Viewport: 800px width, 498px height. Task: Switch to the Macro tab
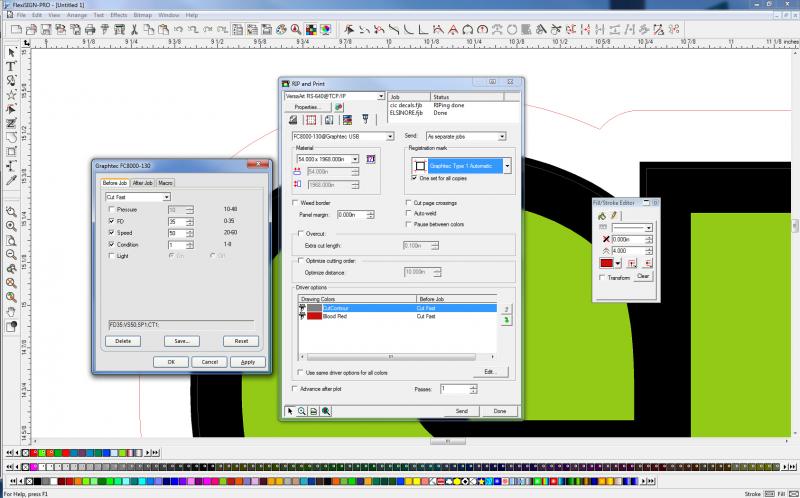coord(165,183)
